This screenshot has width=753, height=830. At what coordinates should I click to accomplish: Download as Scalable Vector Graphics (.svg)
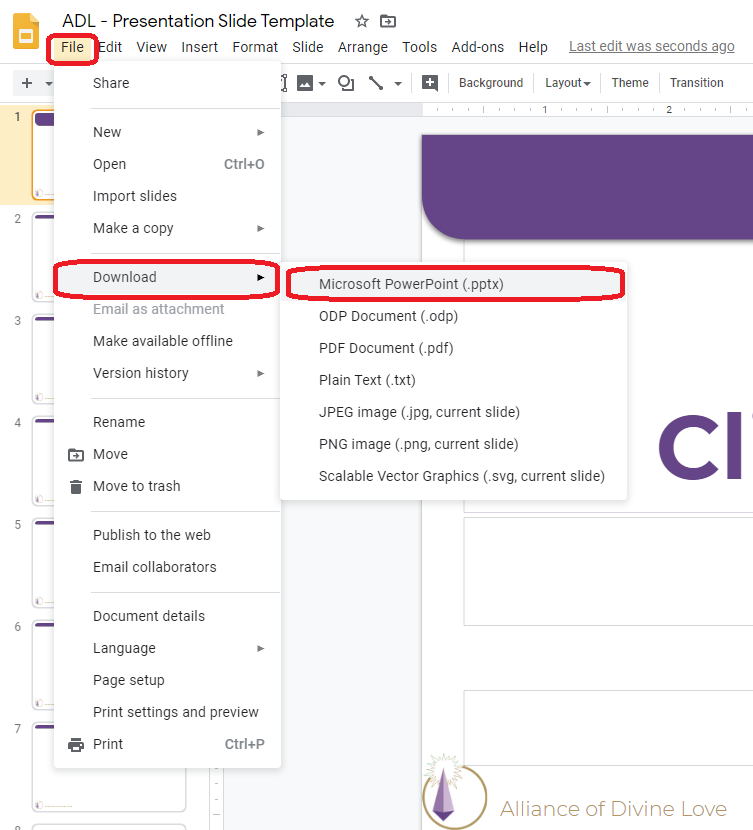coord(453,476)
